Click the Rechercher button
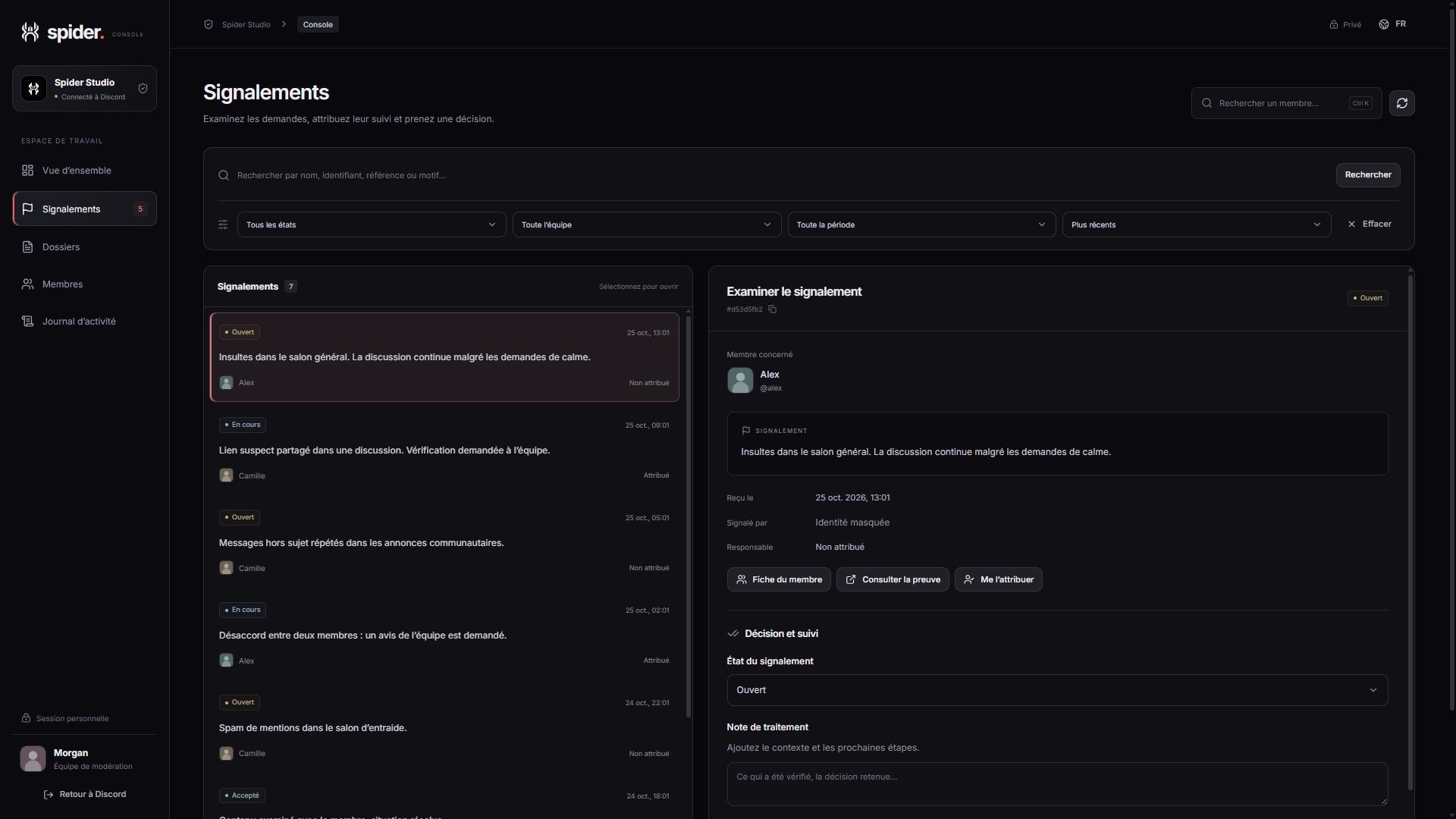 click(x=1367, y=175)
